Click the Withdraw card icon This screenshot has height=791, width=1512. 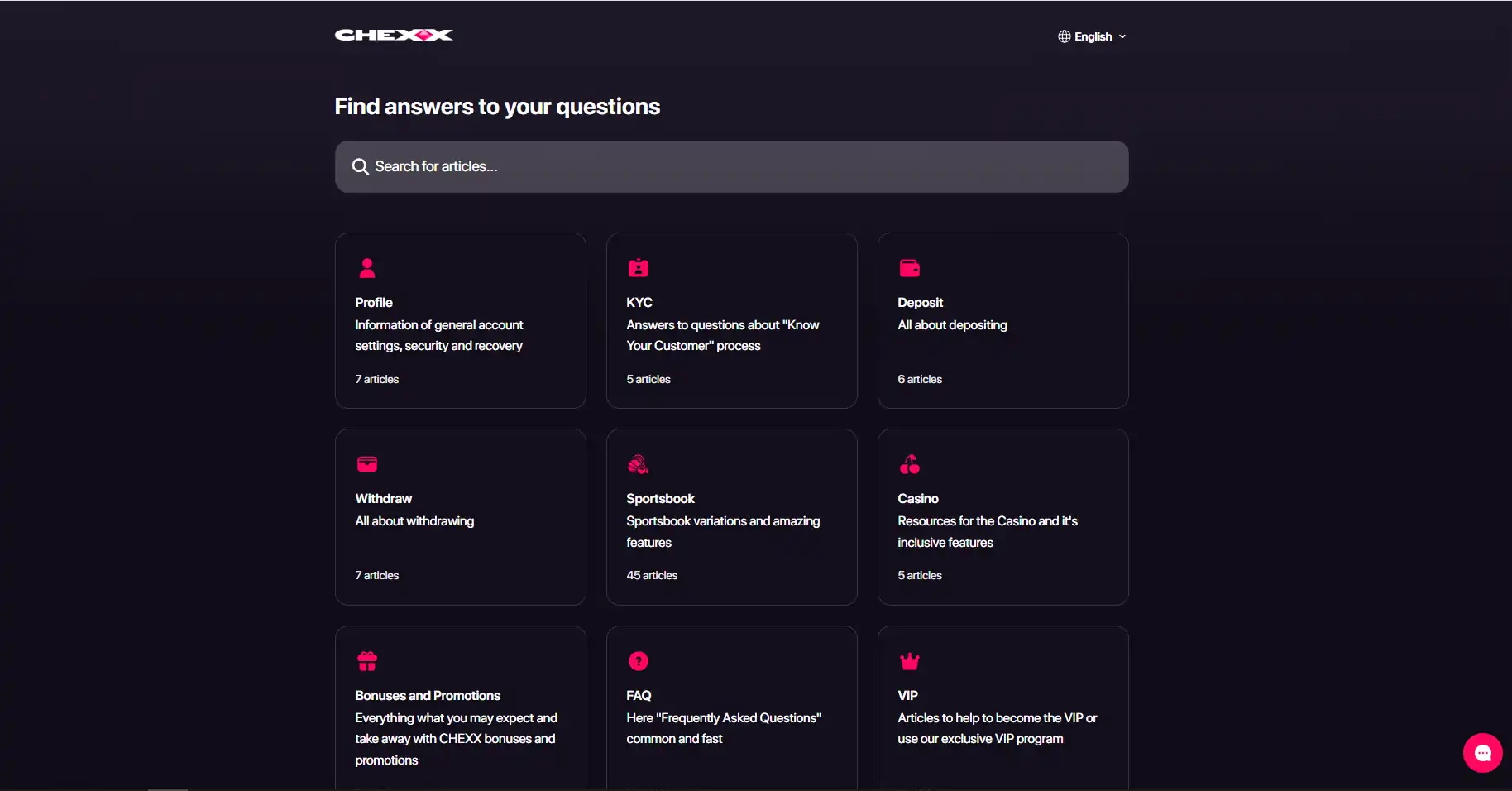(x=367, y=464)
